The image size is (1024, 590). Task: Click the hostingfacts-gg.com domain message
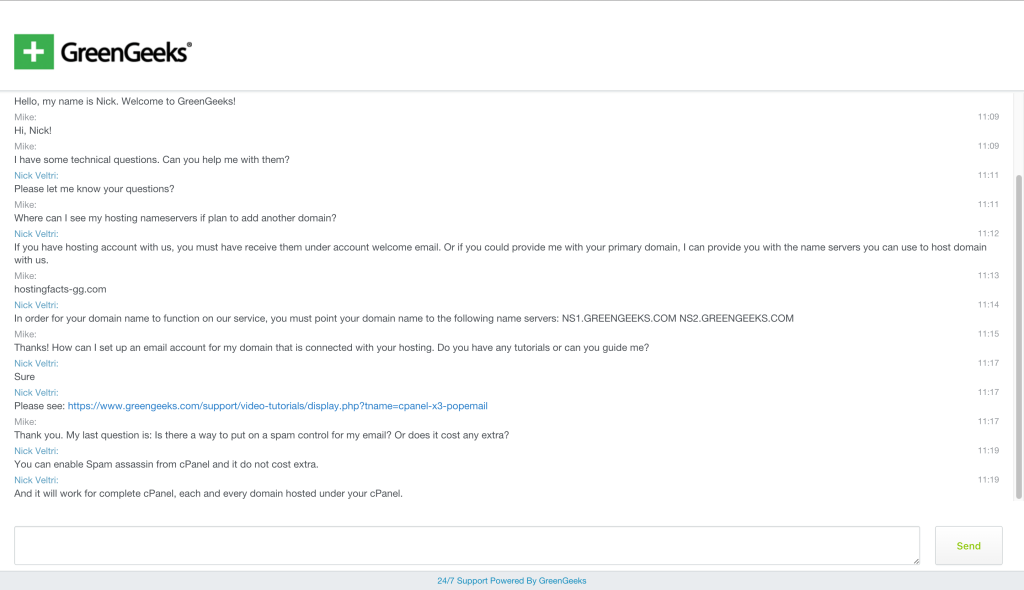click(60, 289)
